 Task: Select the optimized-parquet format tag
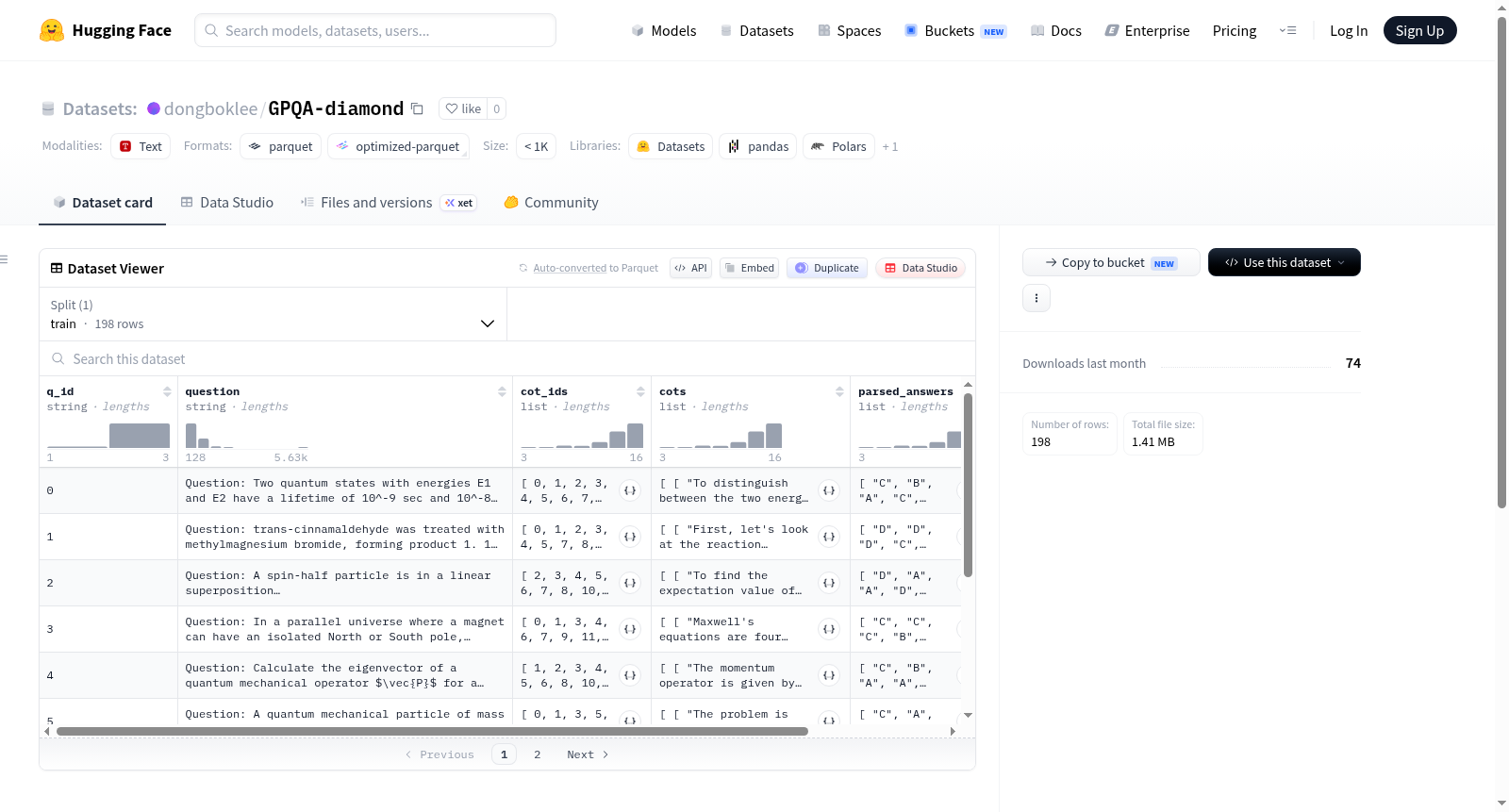(398, 146)
